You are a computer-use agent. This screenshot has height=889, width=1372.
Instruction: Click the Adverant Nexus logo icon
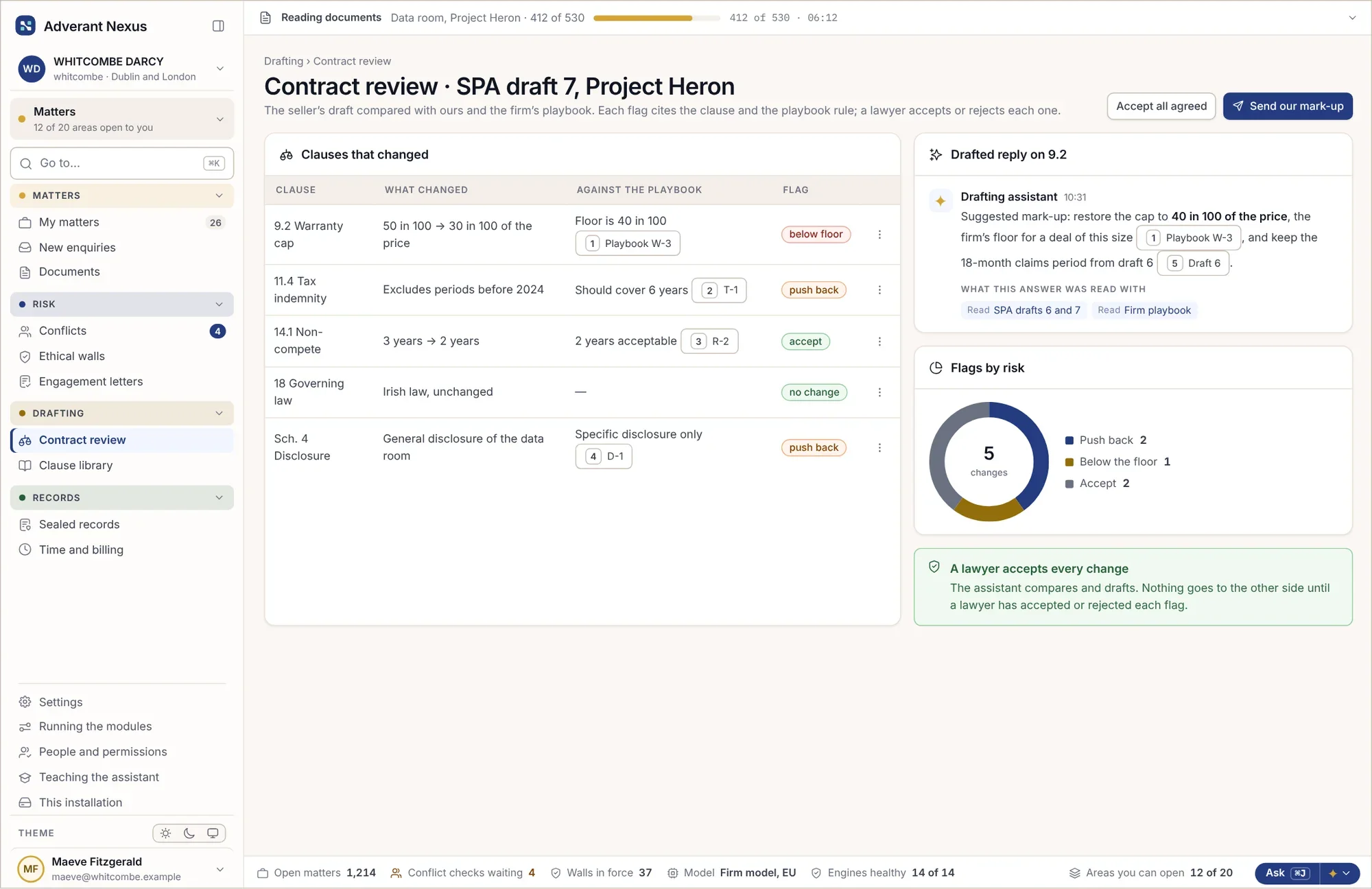pyautogui.click(x=25, y=26)
